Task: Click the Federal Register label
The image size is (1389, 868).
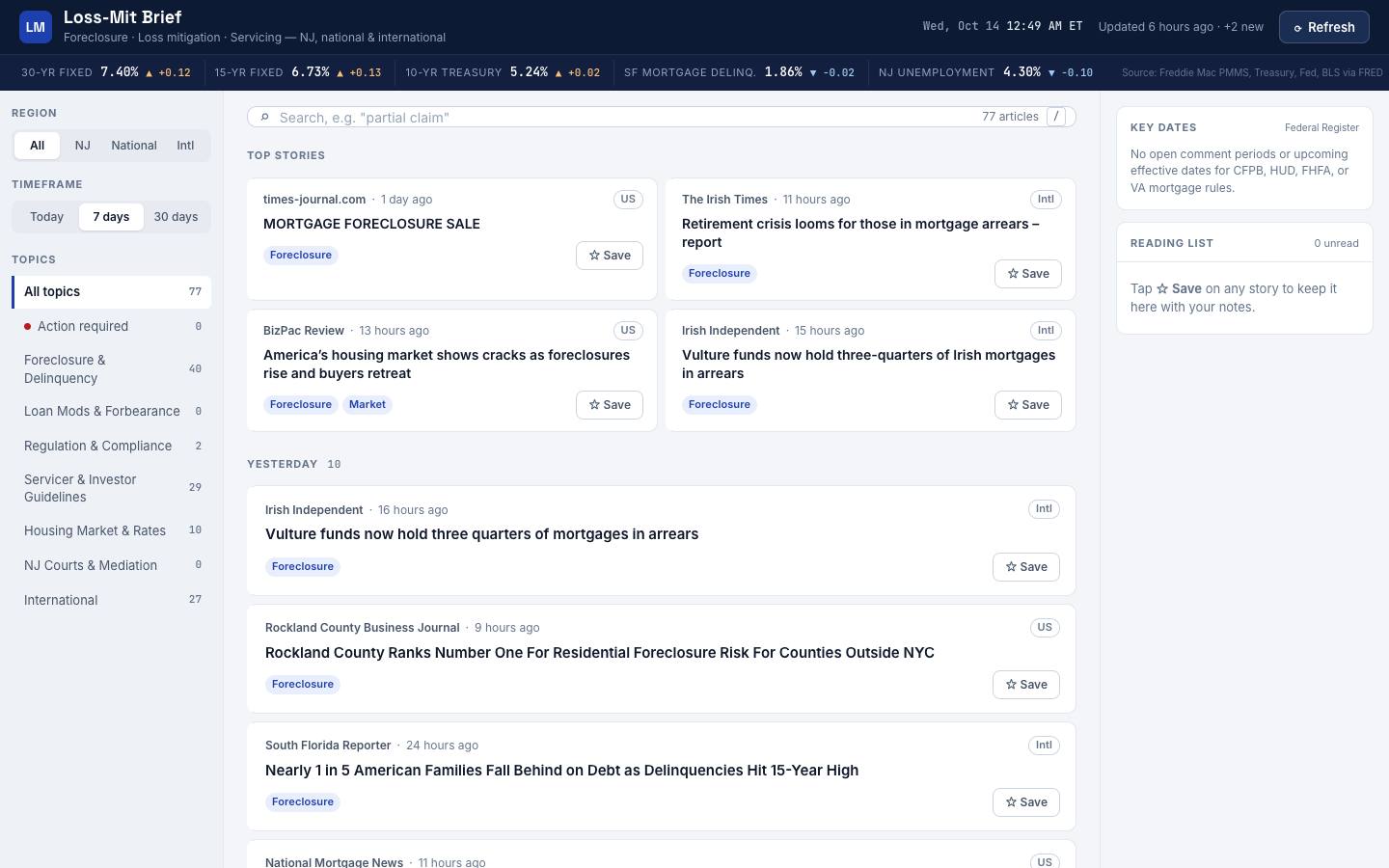Action: (x=1321, y=127)
